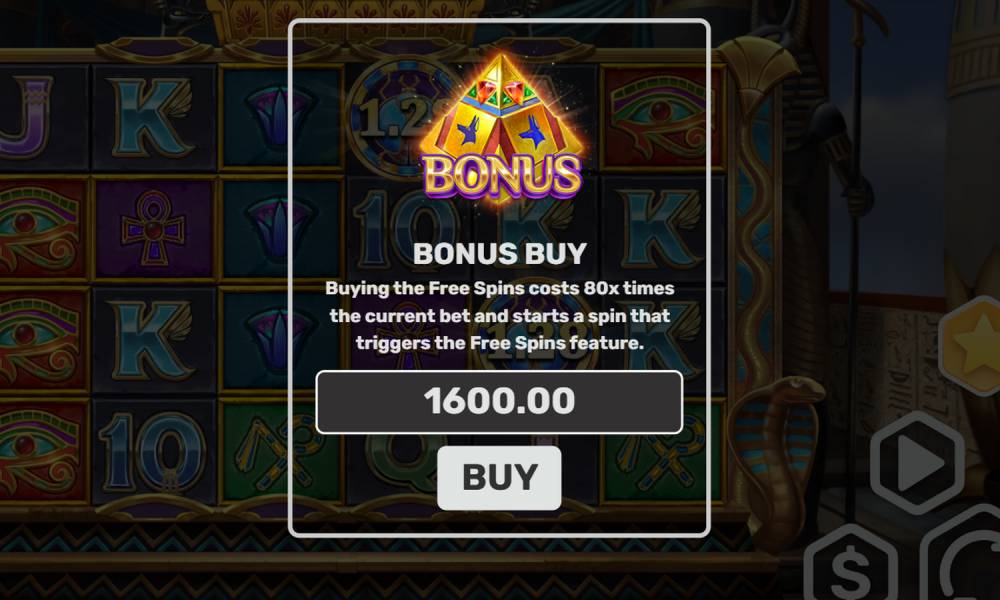Select the lotus flower symbol in the top row

point(279,118)
